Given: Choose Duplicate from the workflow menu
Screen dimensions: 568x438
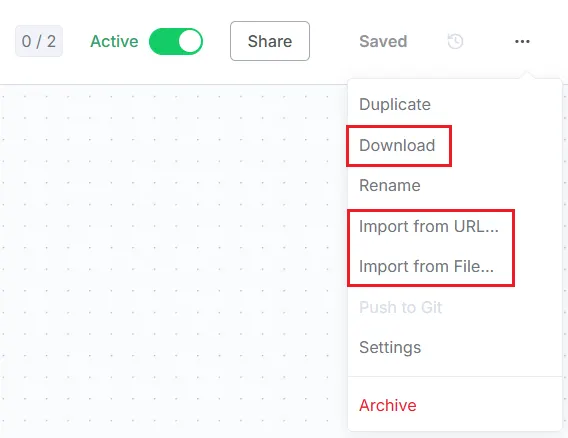Looking at the screenshot, I should pos(395,104).
